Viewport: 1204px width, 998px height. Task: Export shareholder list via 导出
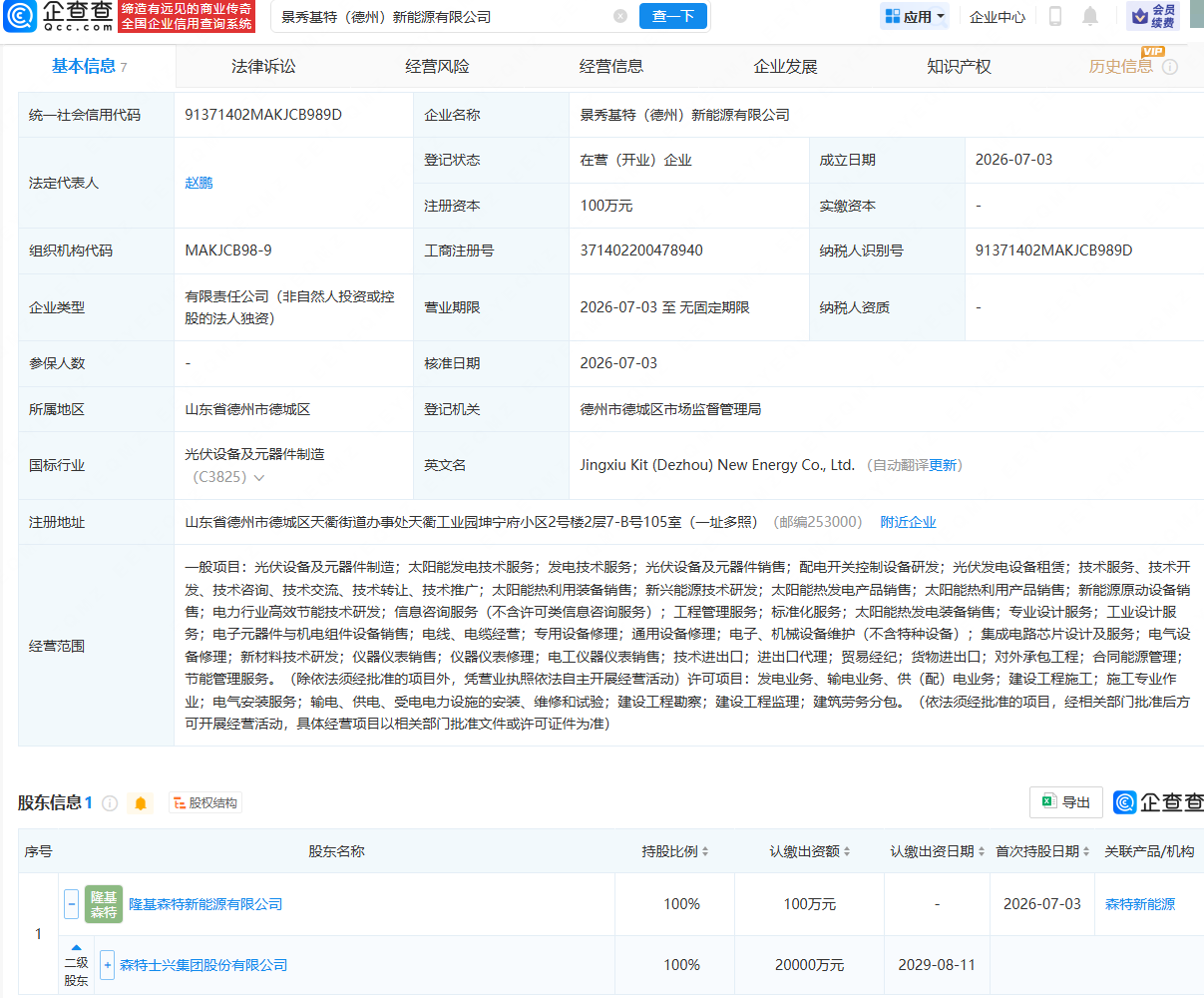1066,802
